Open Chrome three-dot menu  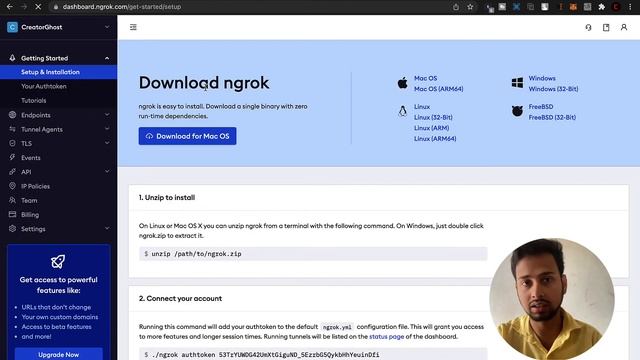pyautogui.click(x=630, y=7)
